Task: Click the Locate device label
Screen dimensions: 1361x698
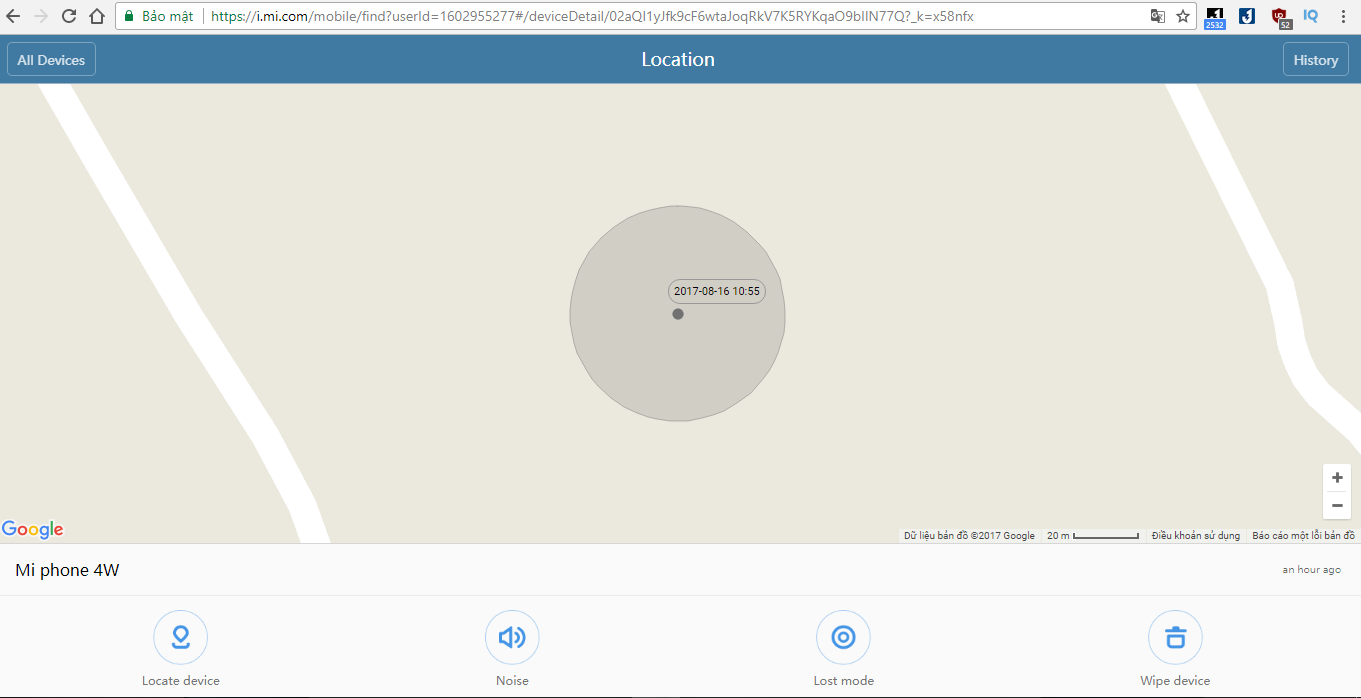Action: (x=180, y=681)
